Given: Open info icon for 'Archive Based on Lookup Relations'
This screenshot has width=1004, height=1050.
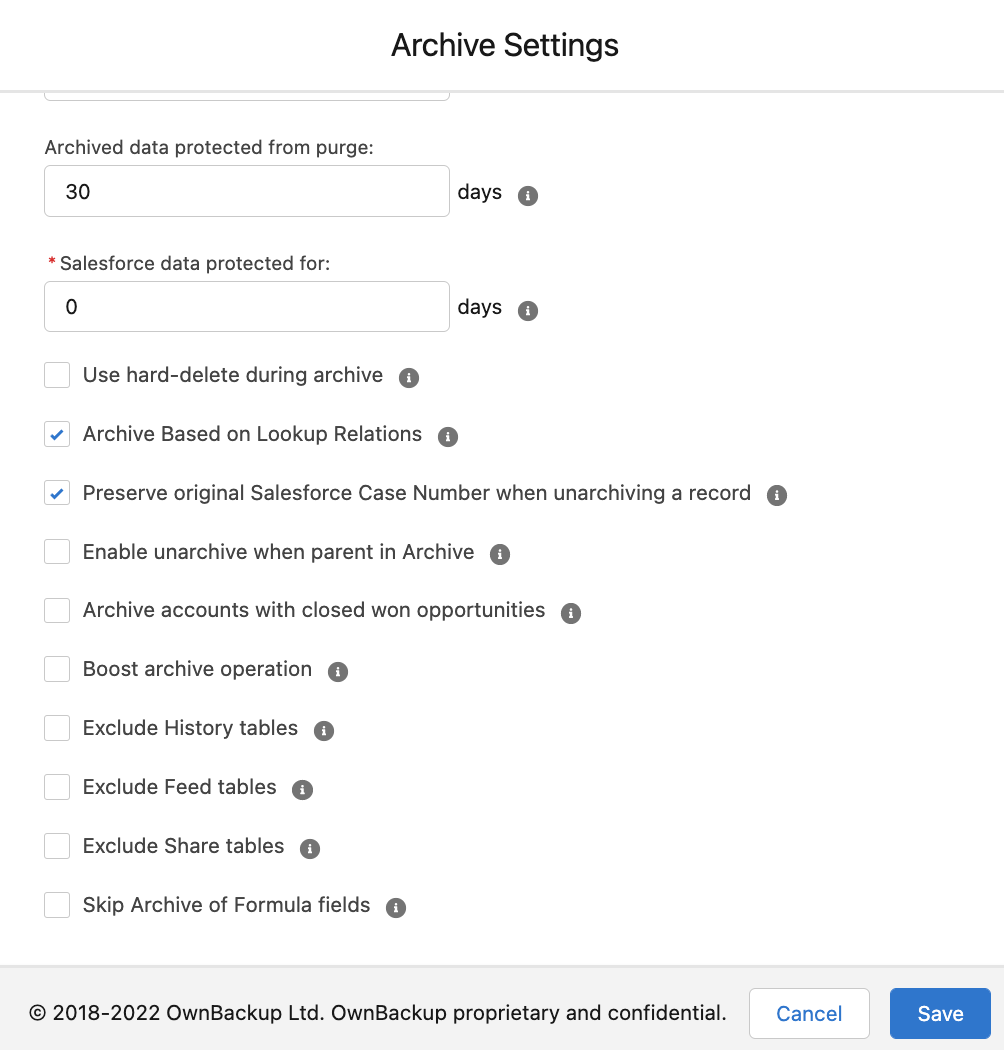Looking at the screenshot, I should [x=447, y=436].
